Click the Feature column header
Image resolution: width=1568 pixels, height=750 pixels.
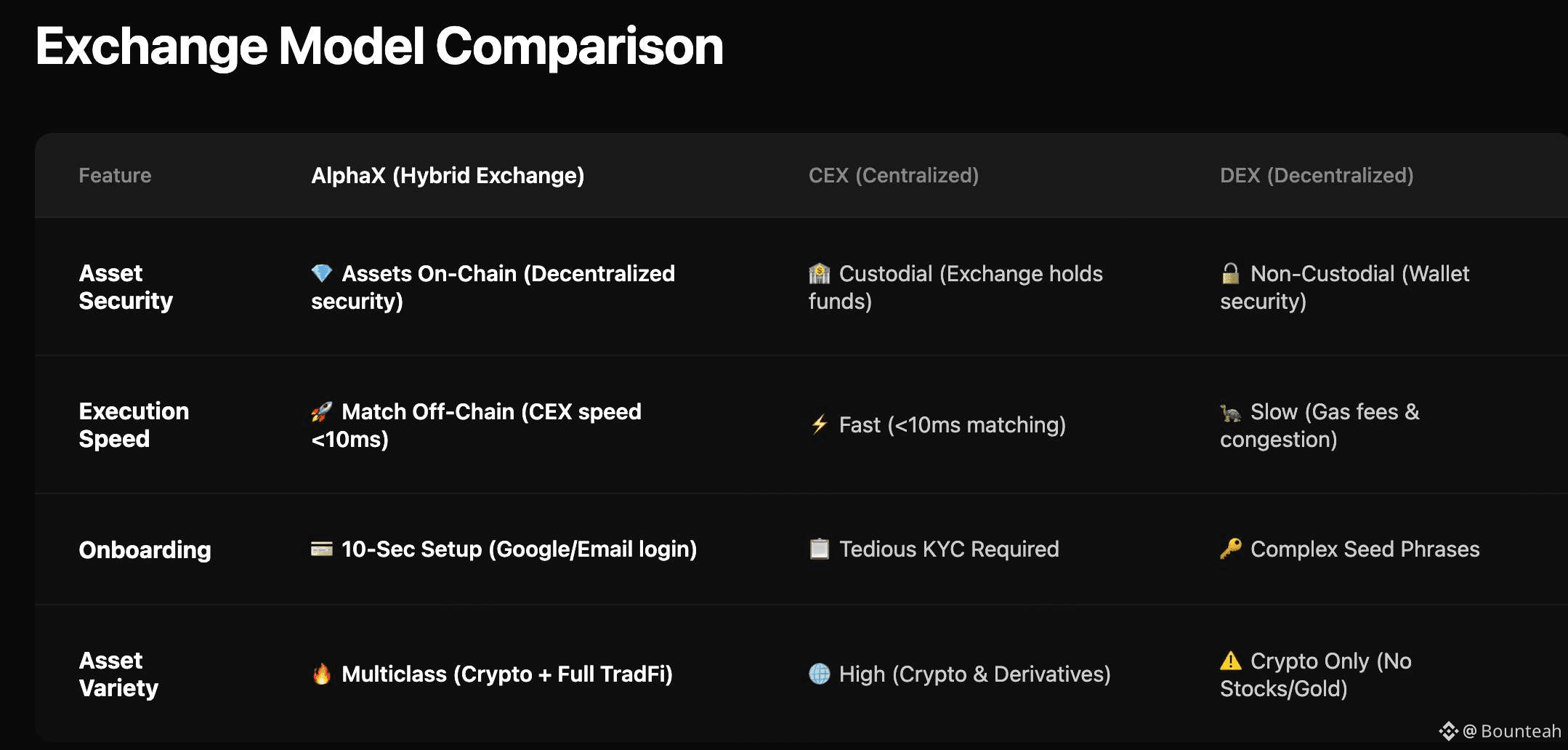115,175
